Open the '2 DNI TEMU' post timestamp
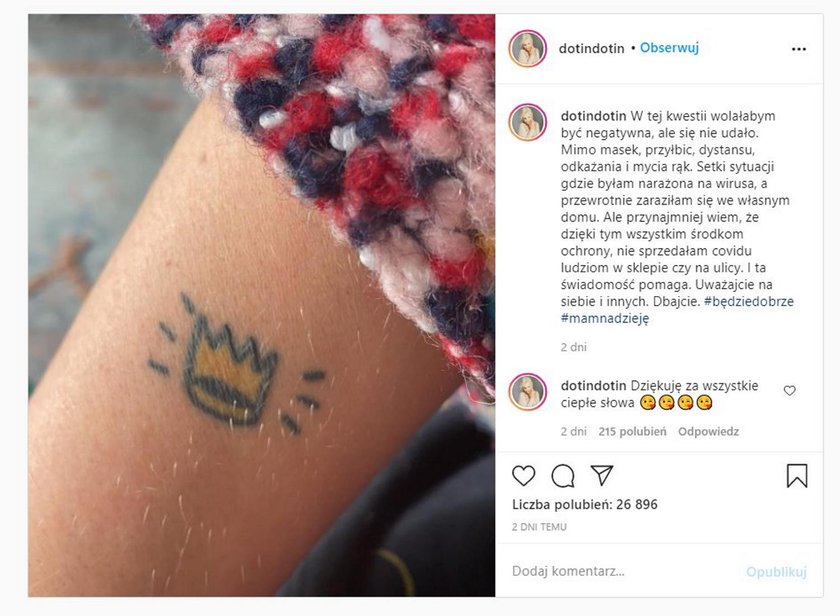This screenshot has width=840, height=616. pos(539,527)
